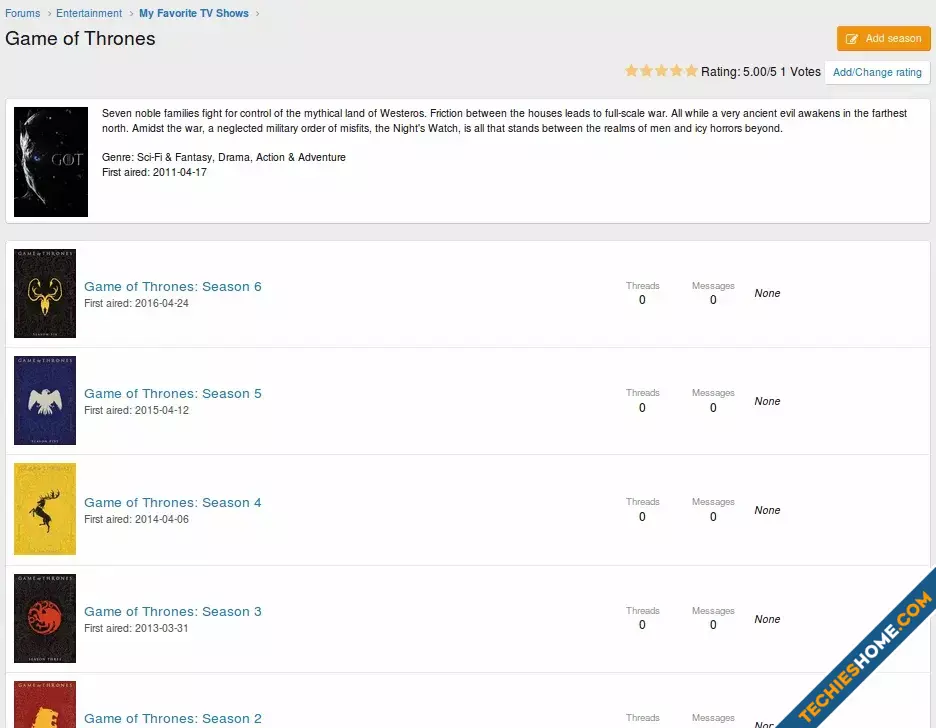Viewport: 936px width, 728px height.
Task: Click the Season 2 red poster thumbnail
Action: click(x=45, y=705)
